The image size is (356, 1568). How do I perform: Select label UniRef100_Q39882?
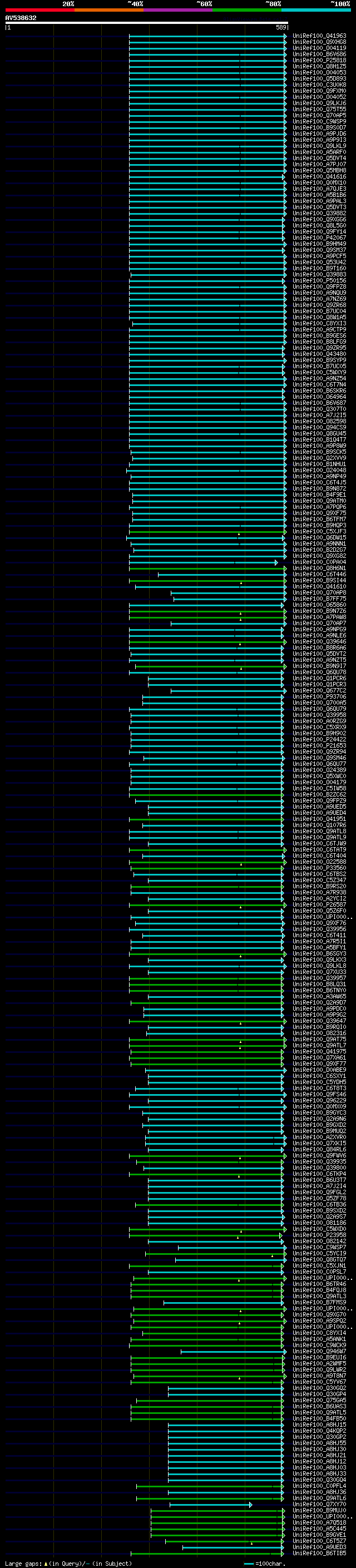pyautogui.click(x=319, y=213)
